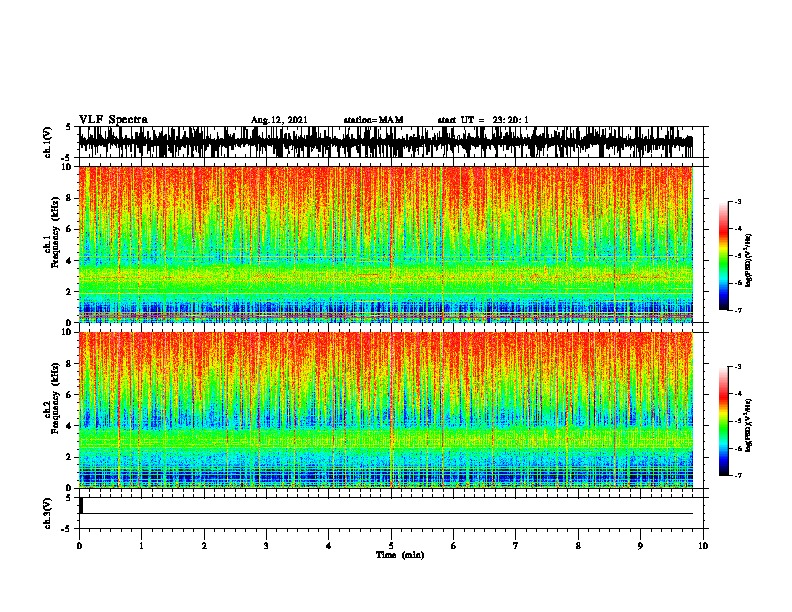Click the "1" tick on time axis
The height and width of the screenshot is (612, 792).
coord(141,546)
